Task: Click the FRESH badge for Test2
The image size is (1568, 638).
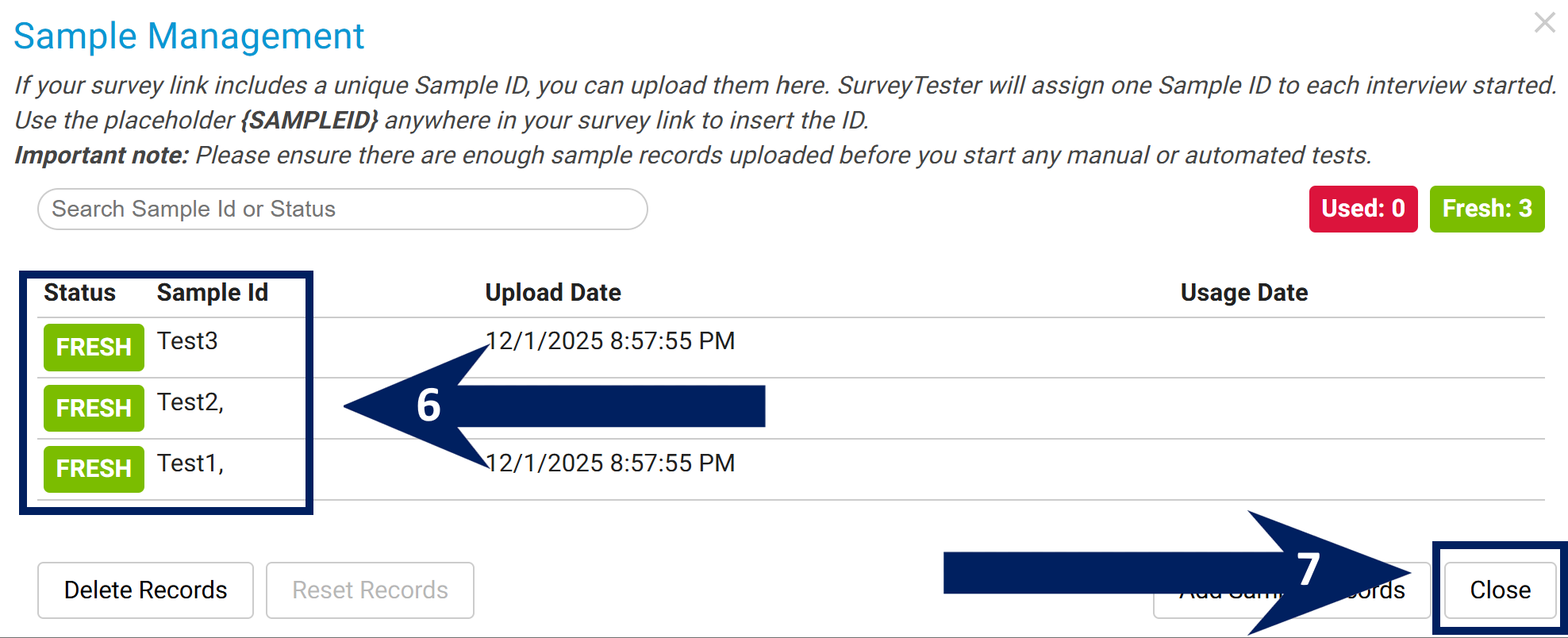Action: point(94,408)
